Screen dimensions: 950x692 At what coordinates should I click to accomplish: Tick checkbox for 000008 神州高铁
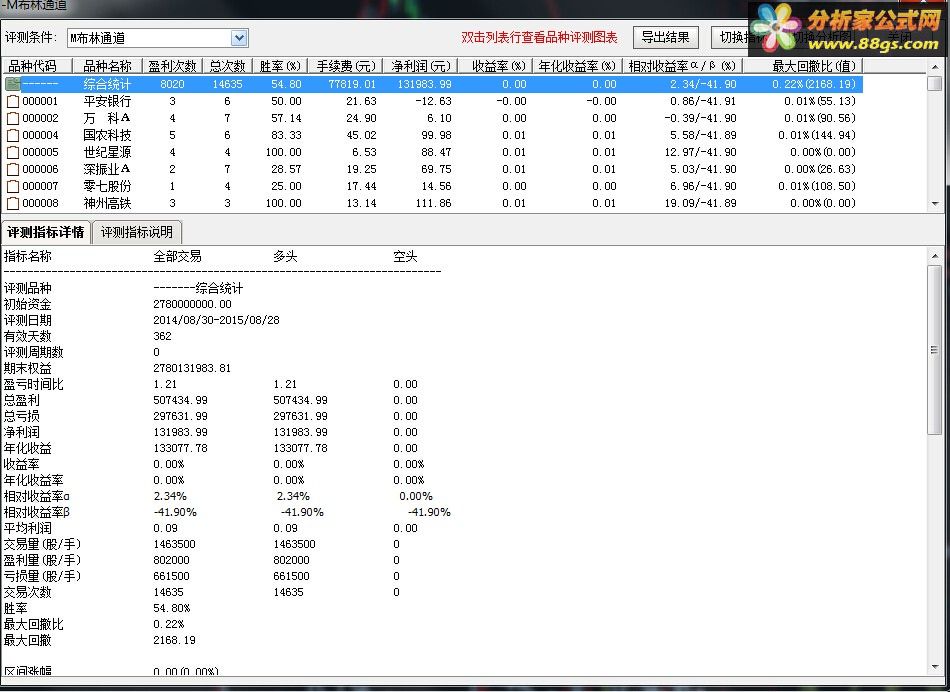tap(13, 203)
